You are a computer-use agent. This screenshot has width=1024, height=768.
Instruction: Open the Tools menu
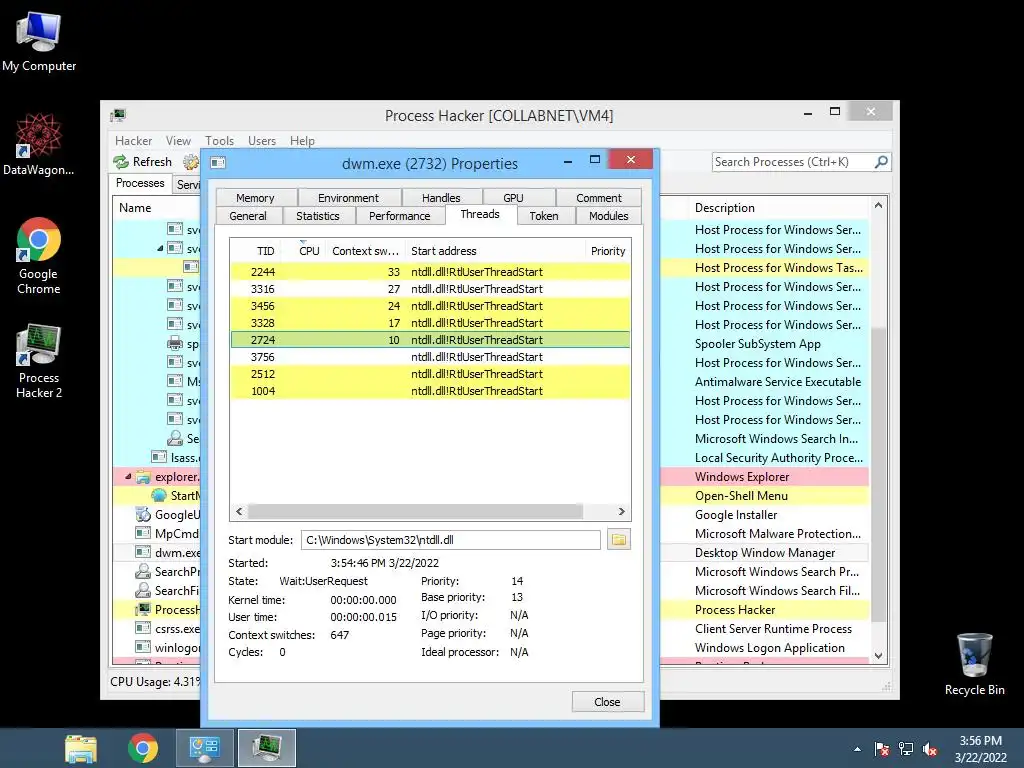(x=219, y=140)
